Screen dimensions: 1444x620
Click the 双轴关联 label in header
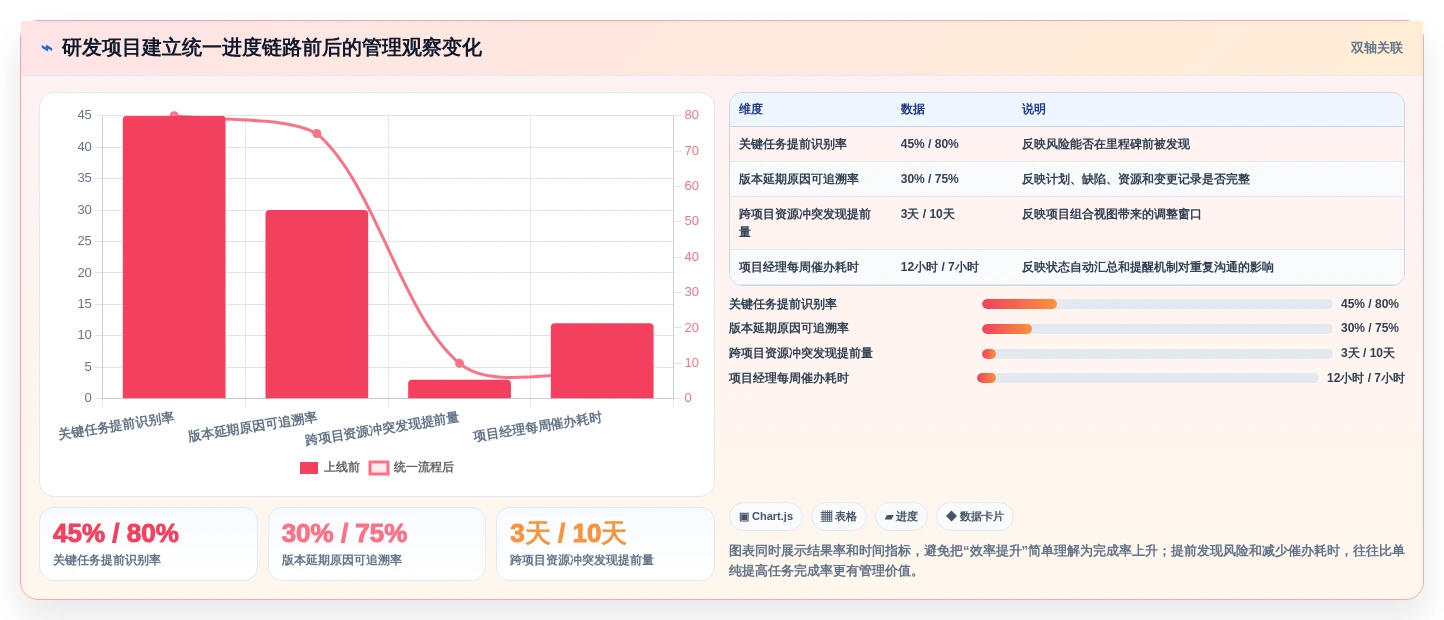1376,48
